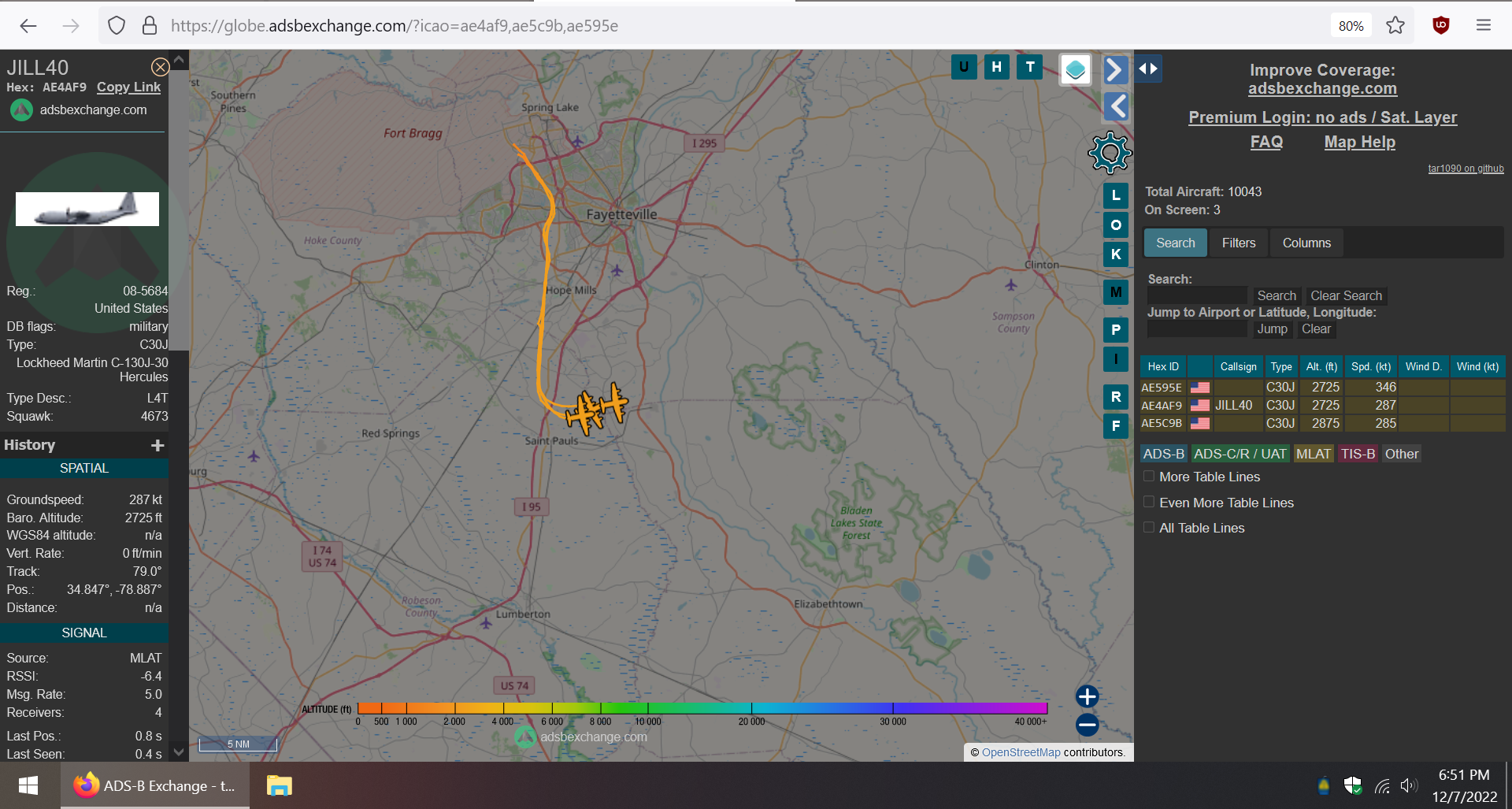The image size is (1512, 809).
Task: Switch to the Filters tab
Action: pyautogui.click(x=1239, y=243)
